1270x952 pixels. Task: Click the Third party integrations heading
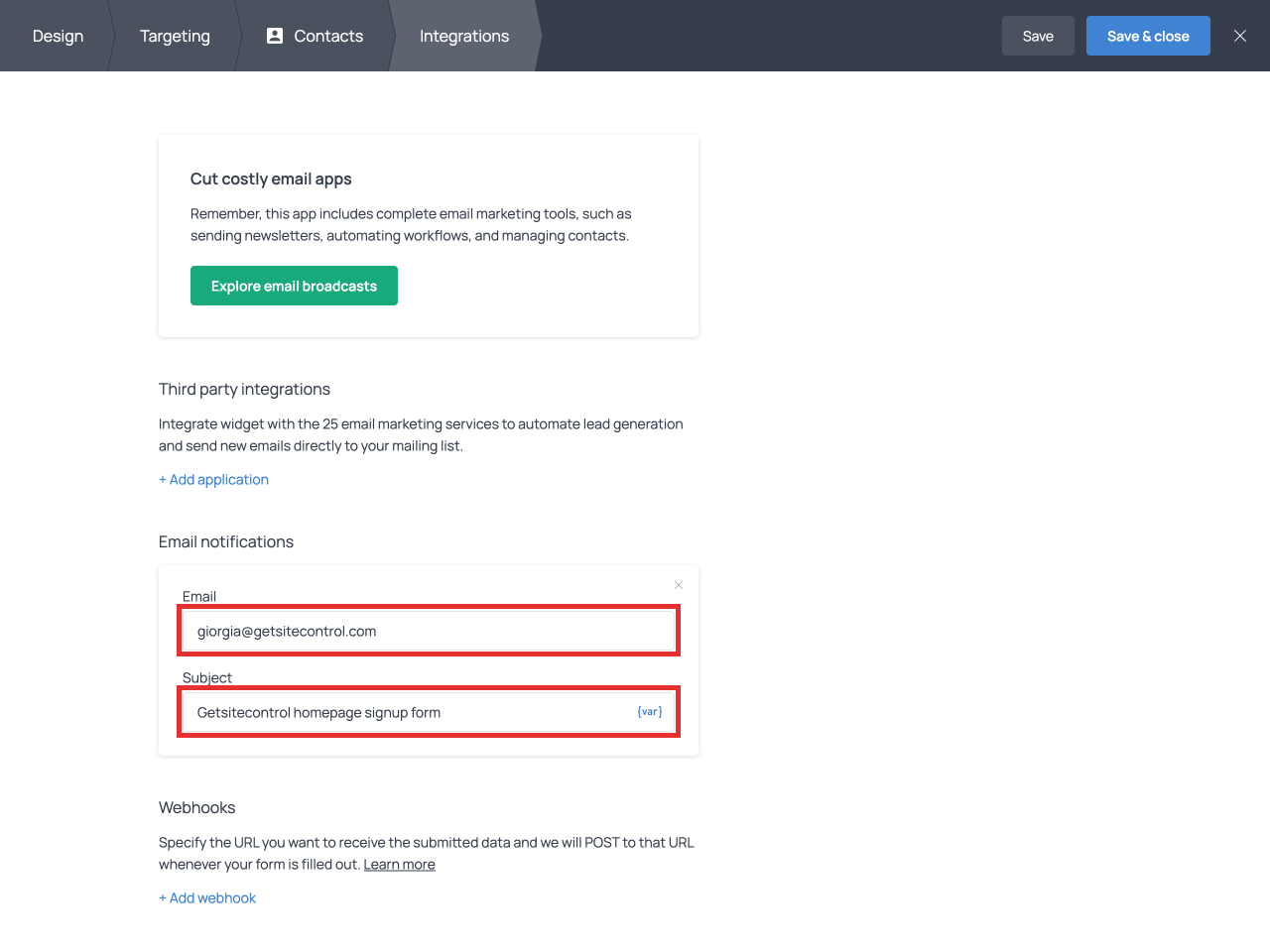click(244, 390)
